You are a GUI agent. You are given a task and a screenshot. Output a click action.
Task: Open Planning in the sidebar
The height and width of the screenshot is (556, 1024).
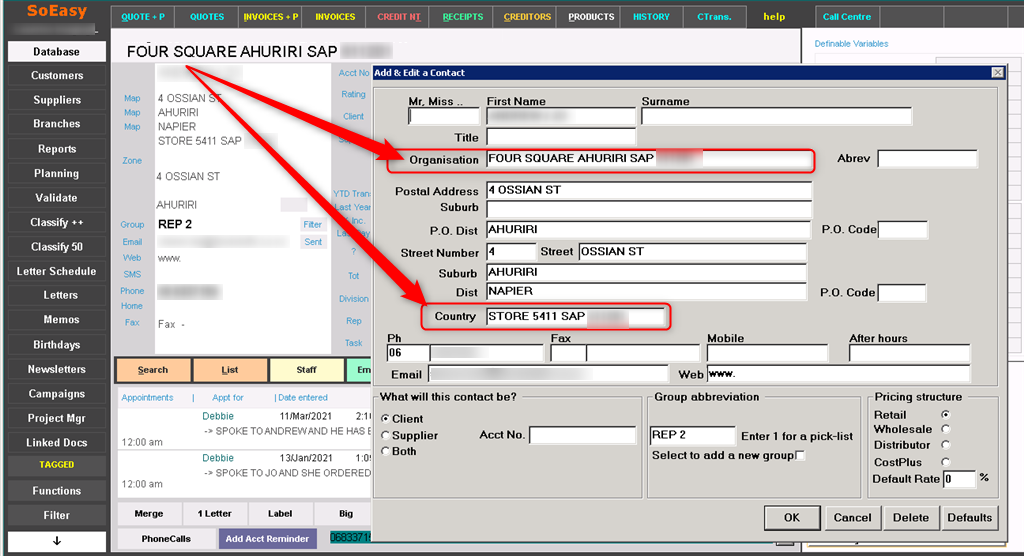click(57, 173)
